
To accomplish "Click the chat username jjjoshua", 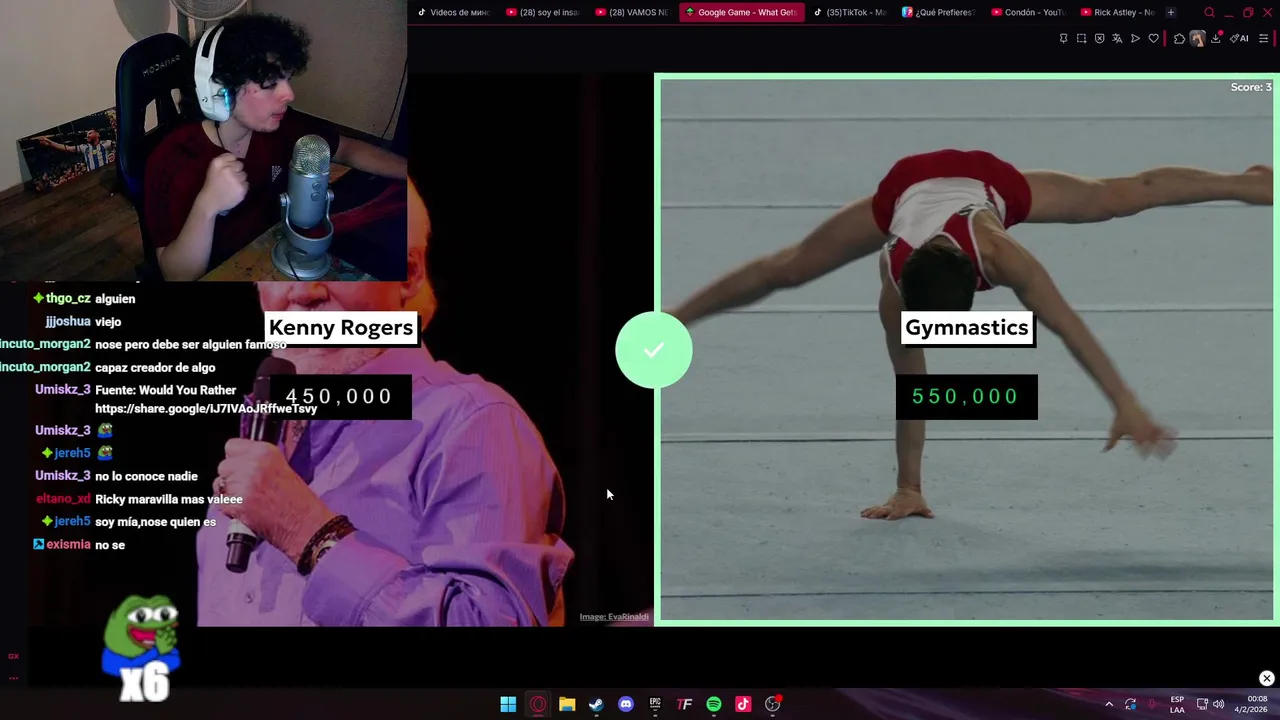I will coord(68,321).
